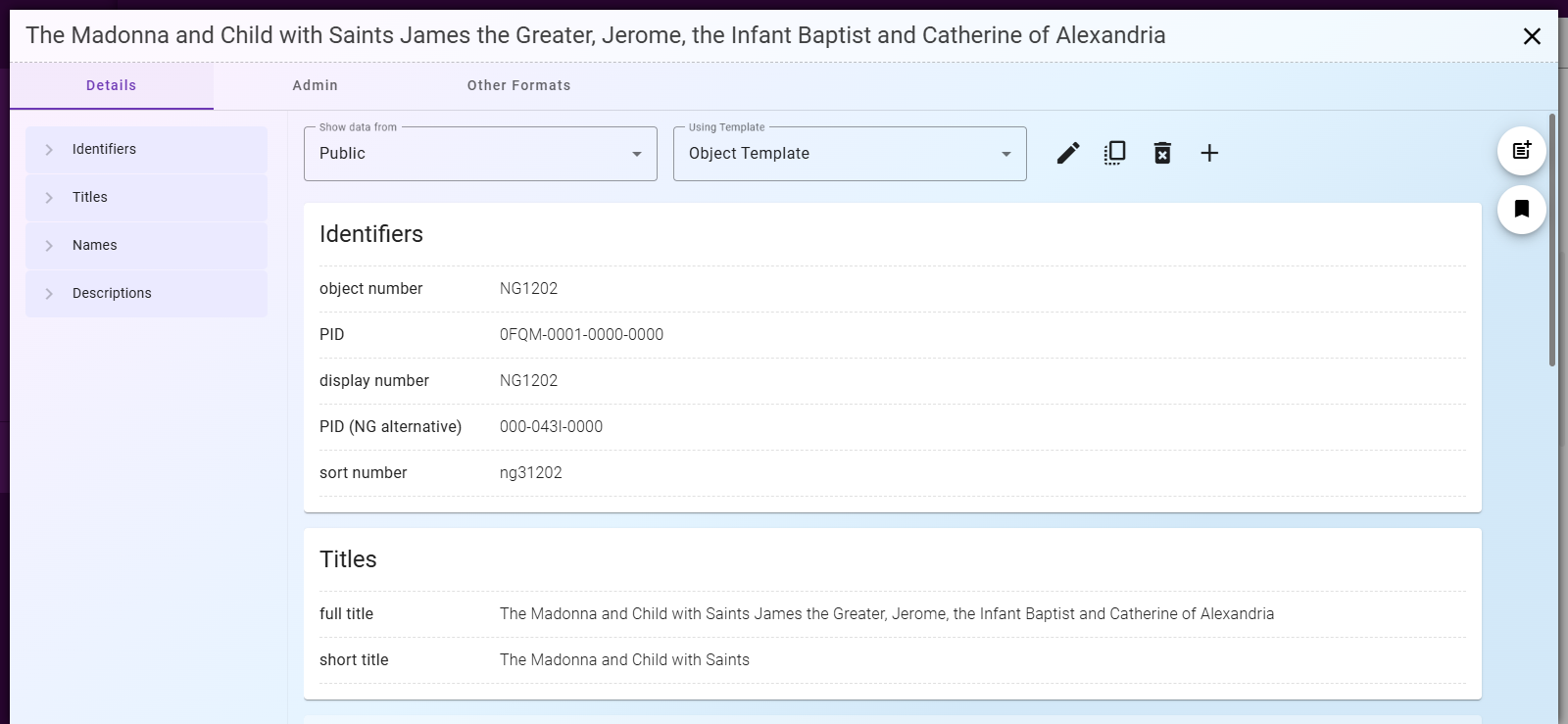Expand the Titles sidebar section

coord(49,198)
